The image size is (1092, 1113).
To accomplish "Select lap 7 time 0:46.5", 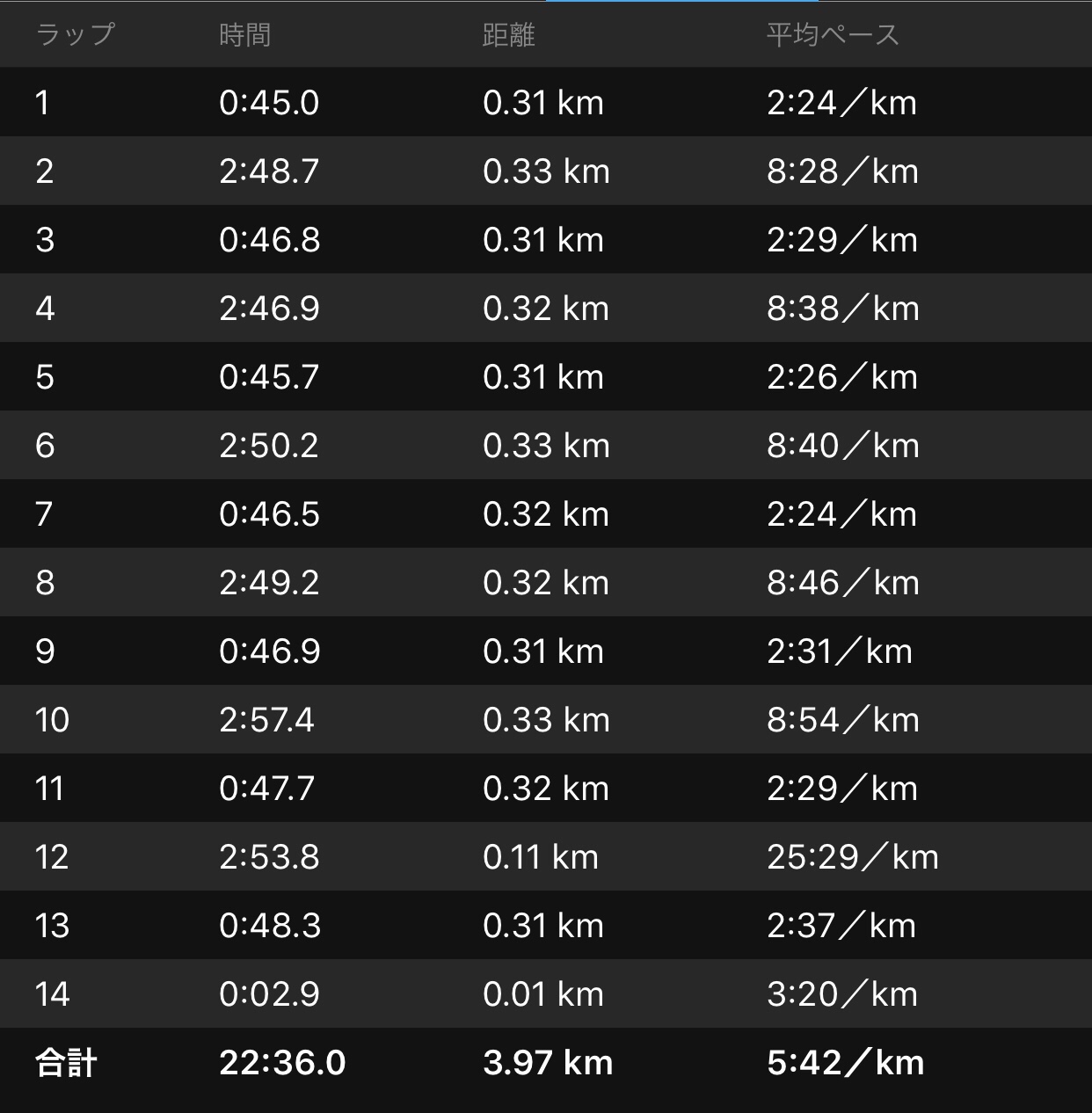I will [269, 514].
